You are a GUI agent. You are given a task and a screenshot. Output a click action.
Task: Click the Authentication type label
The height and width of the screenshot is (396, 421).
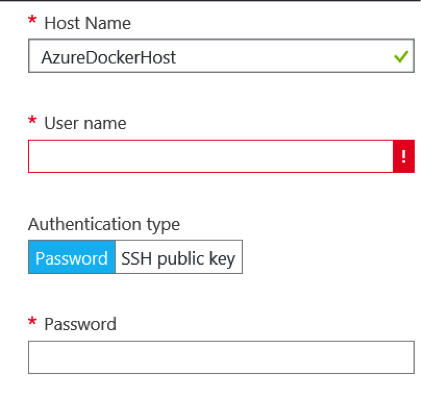point(104,224)
